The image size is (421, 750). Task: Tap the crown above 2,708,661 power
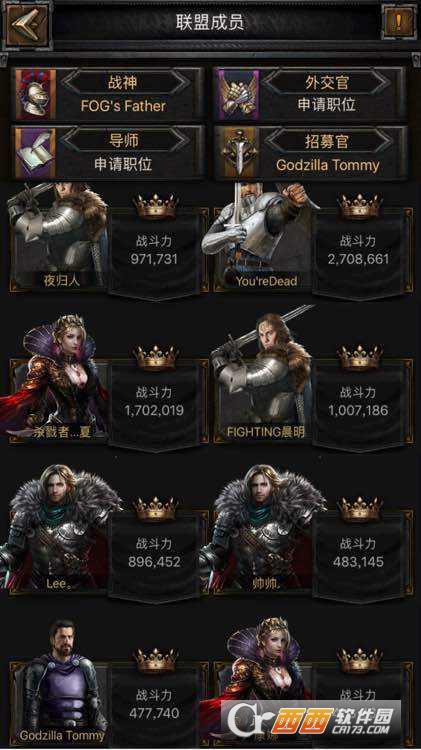click(360, 206)
